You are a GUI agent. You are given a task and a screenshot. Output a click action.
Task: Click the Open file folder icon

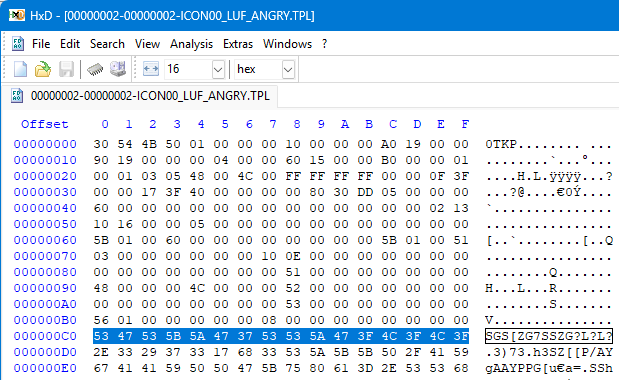[43, 69]
